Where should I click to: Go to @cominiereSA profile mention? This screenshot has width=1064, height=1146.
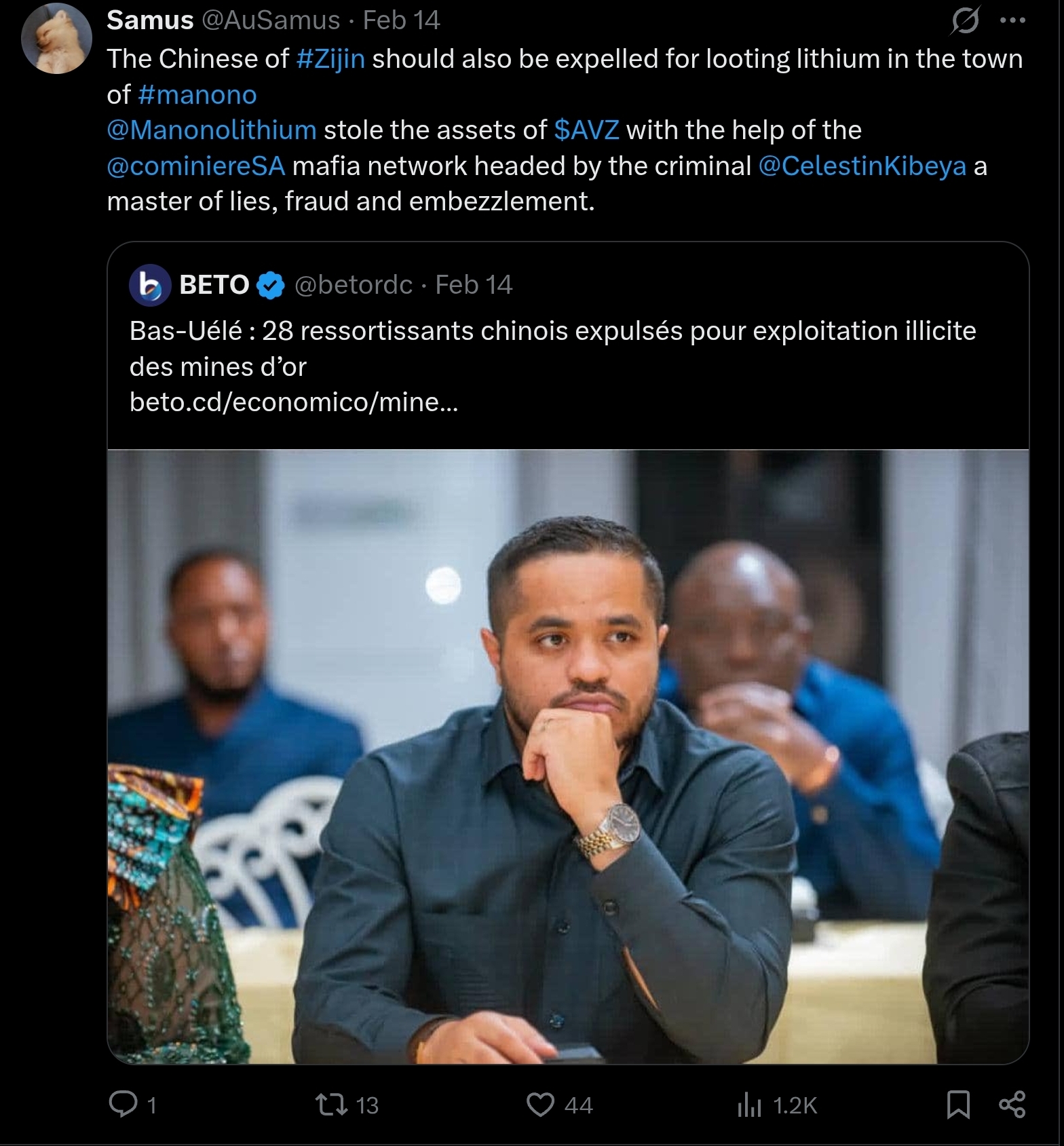(x=196, y=166)
